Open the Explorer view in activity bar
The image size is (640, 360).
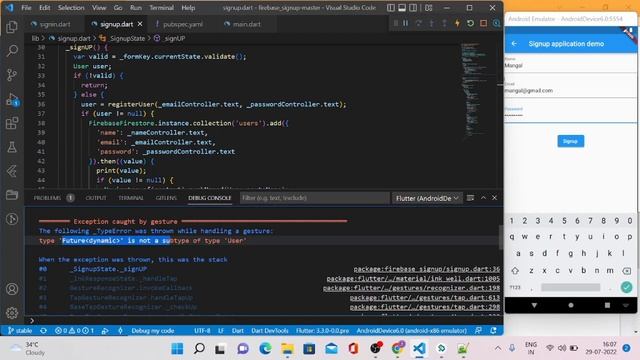[x=12, y=27]
